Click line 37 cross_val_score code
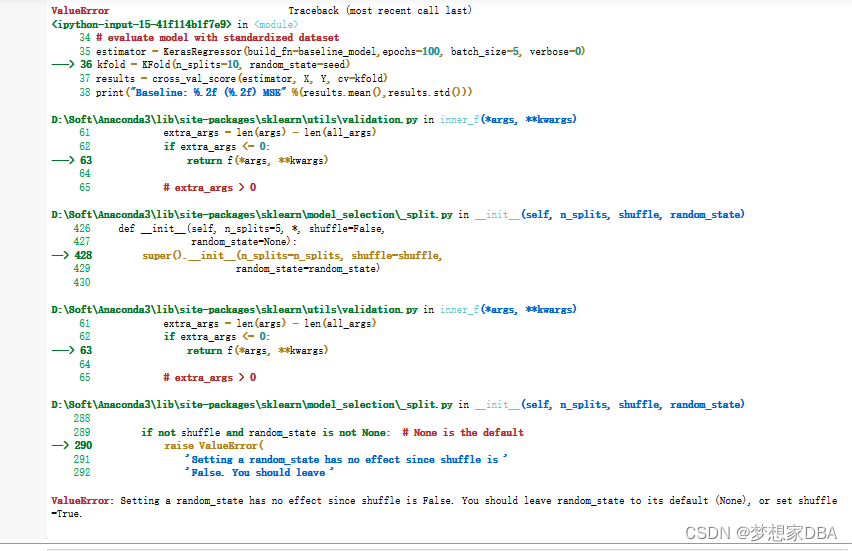Image resolution: width=852 pixels, height=551 pixels. click(241, 79)
